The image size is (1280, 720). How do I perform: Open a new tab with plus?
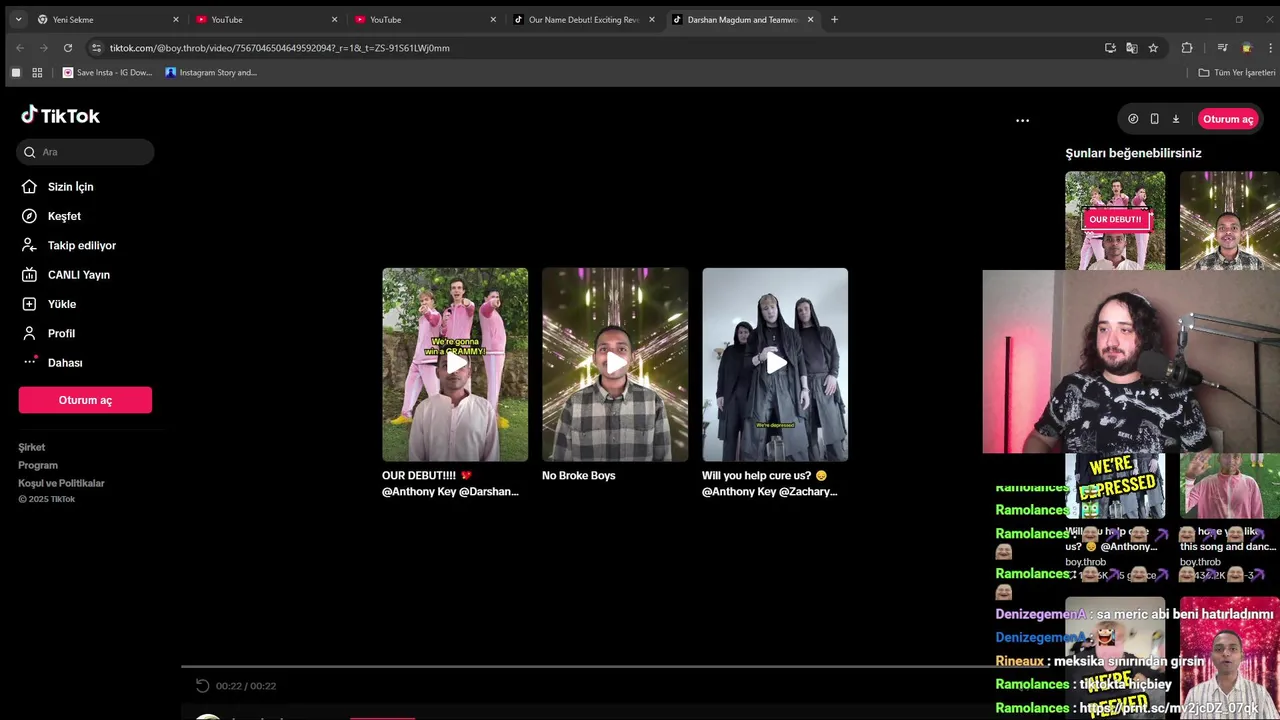pyautogui.click(x=835, y=19)
